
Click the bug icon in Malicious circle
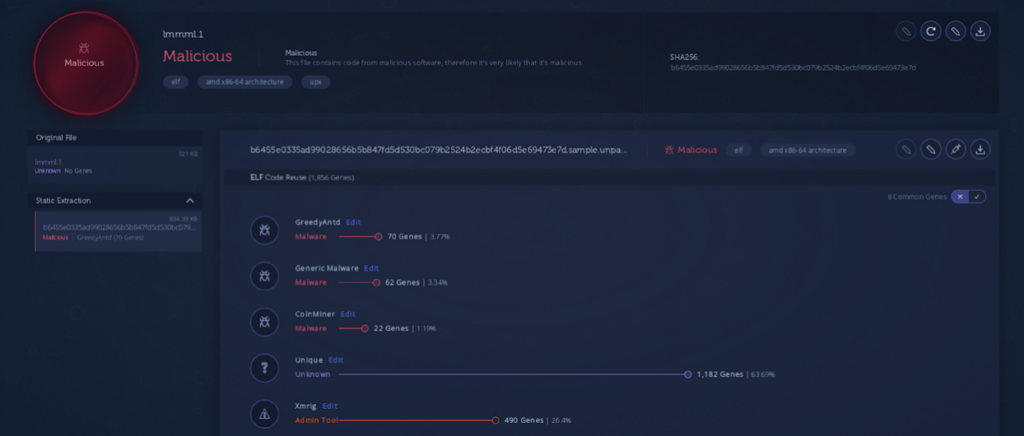coord(84,48)
